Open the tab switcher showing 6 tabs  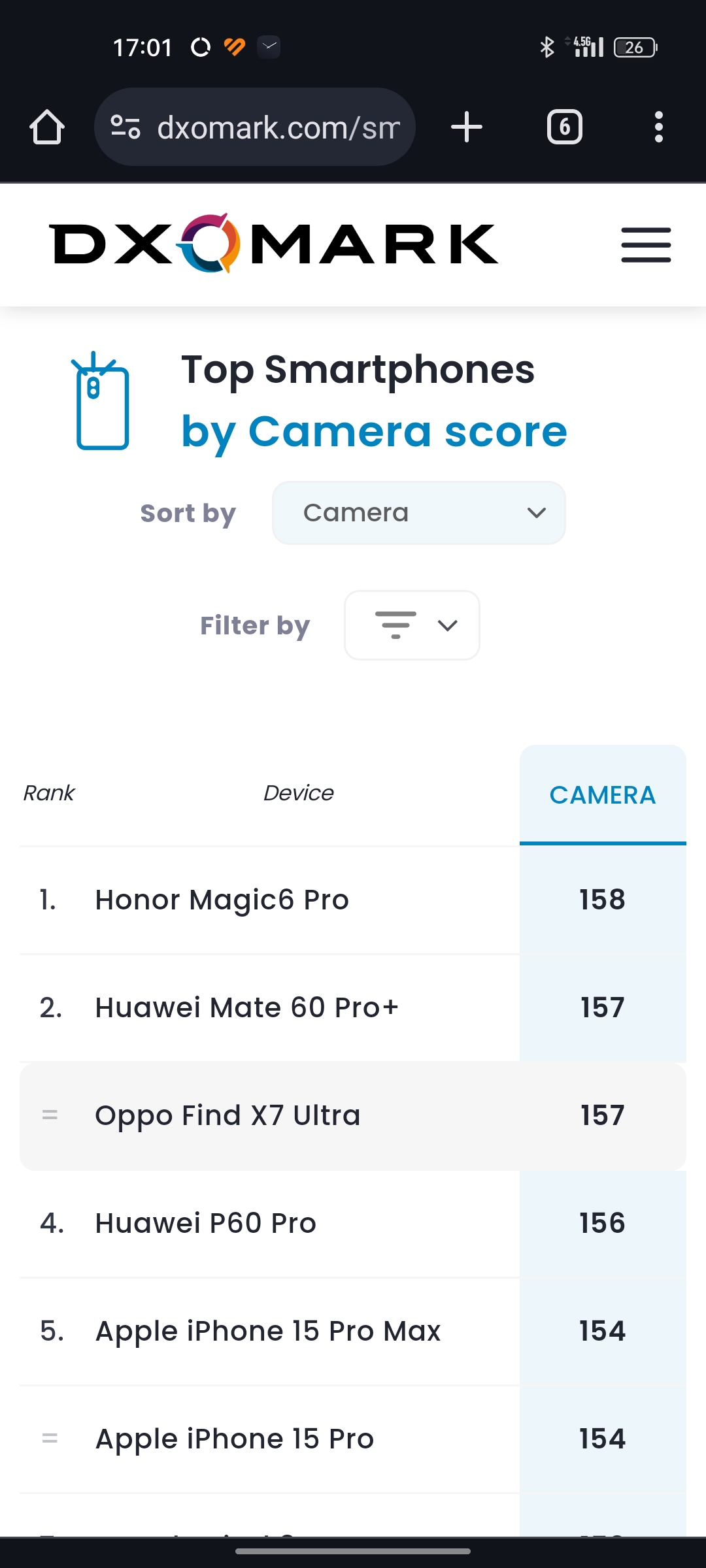[x=564, y=127]
